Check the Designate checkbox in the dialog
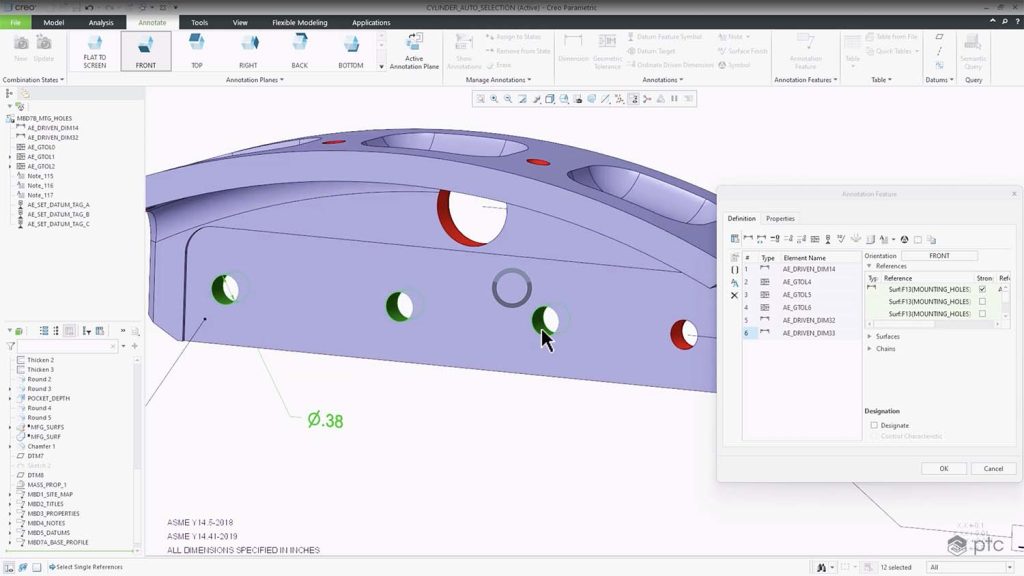The image size is (1024, 576). tap(874, 425)
